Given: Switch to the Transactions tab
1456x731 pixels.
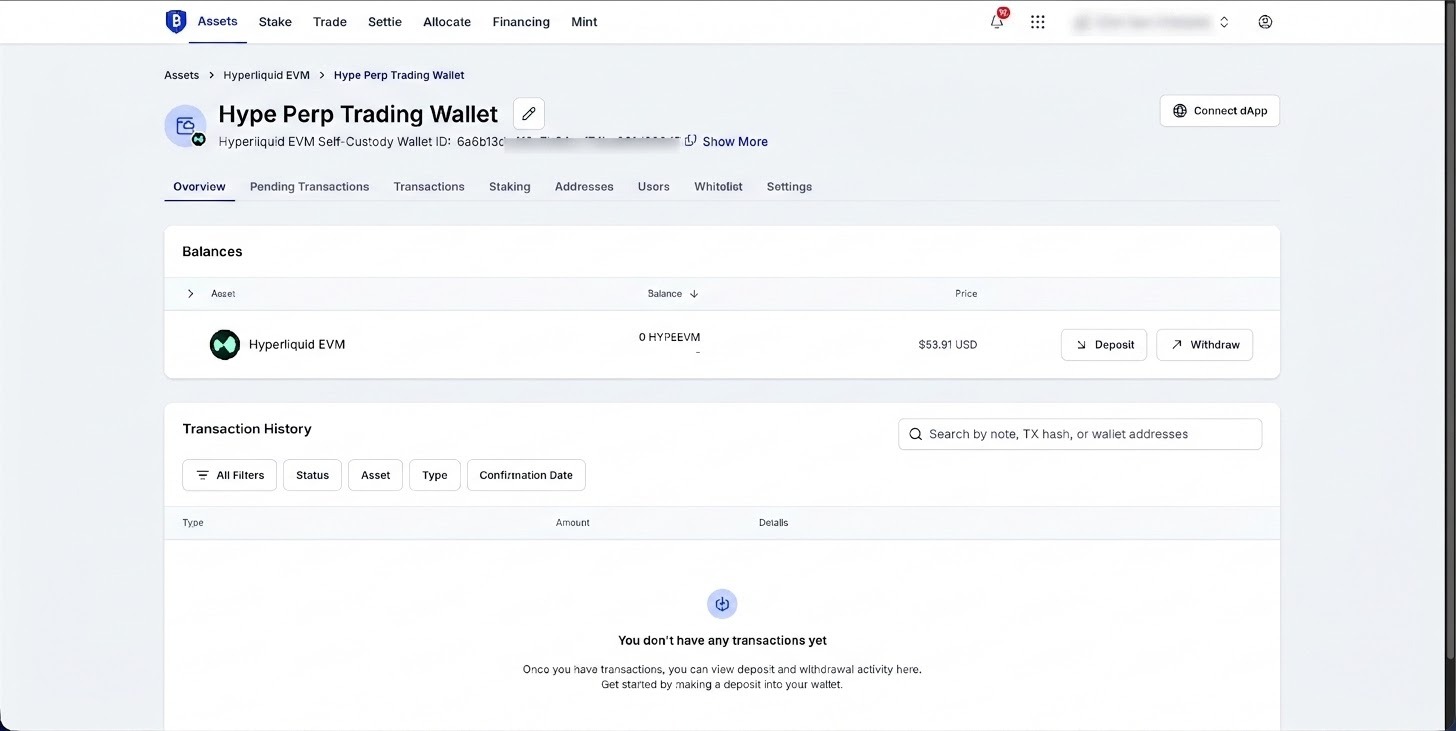Looking at the screenshot, I should click(429, 187).
